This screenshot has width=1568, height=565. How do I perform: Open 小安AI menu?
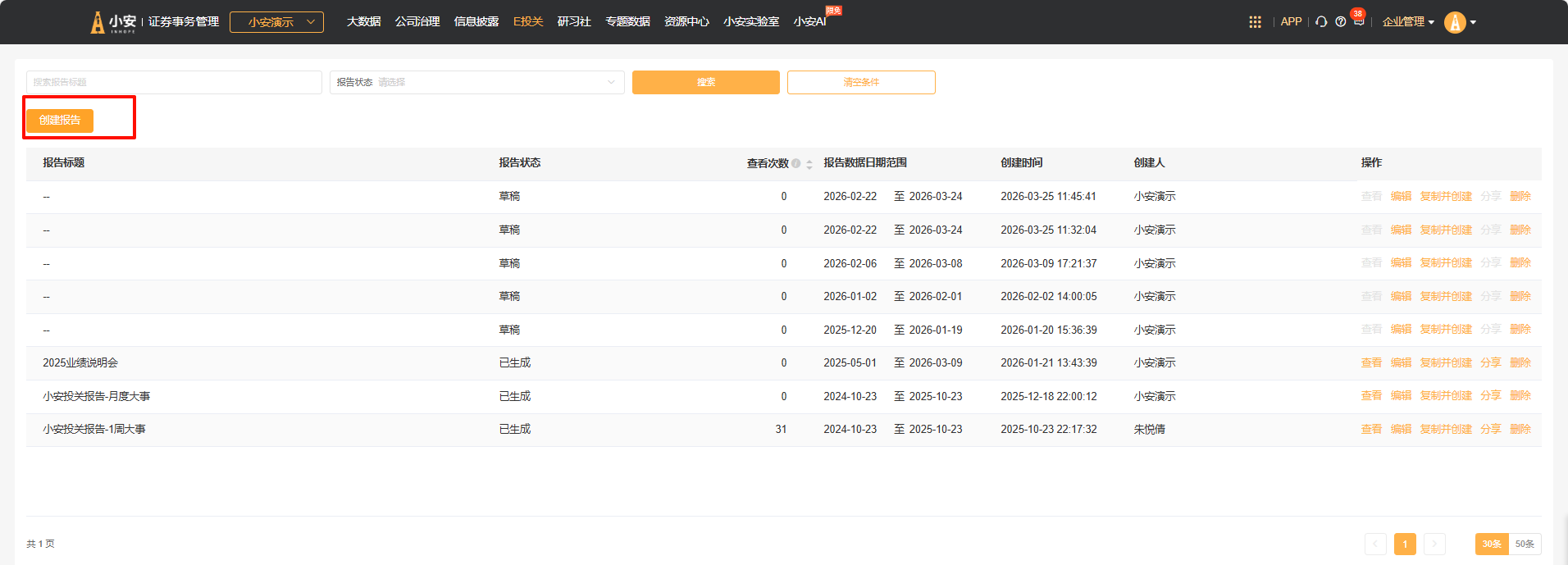pyautogui.click(x=809, y=21)
